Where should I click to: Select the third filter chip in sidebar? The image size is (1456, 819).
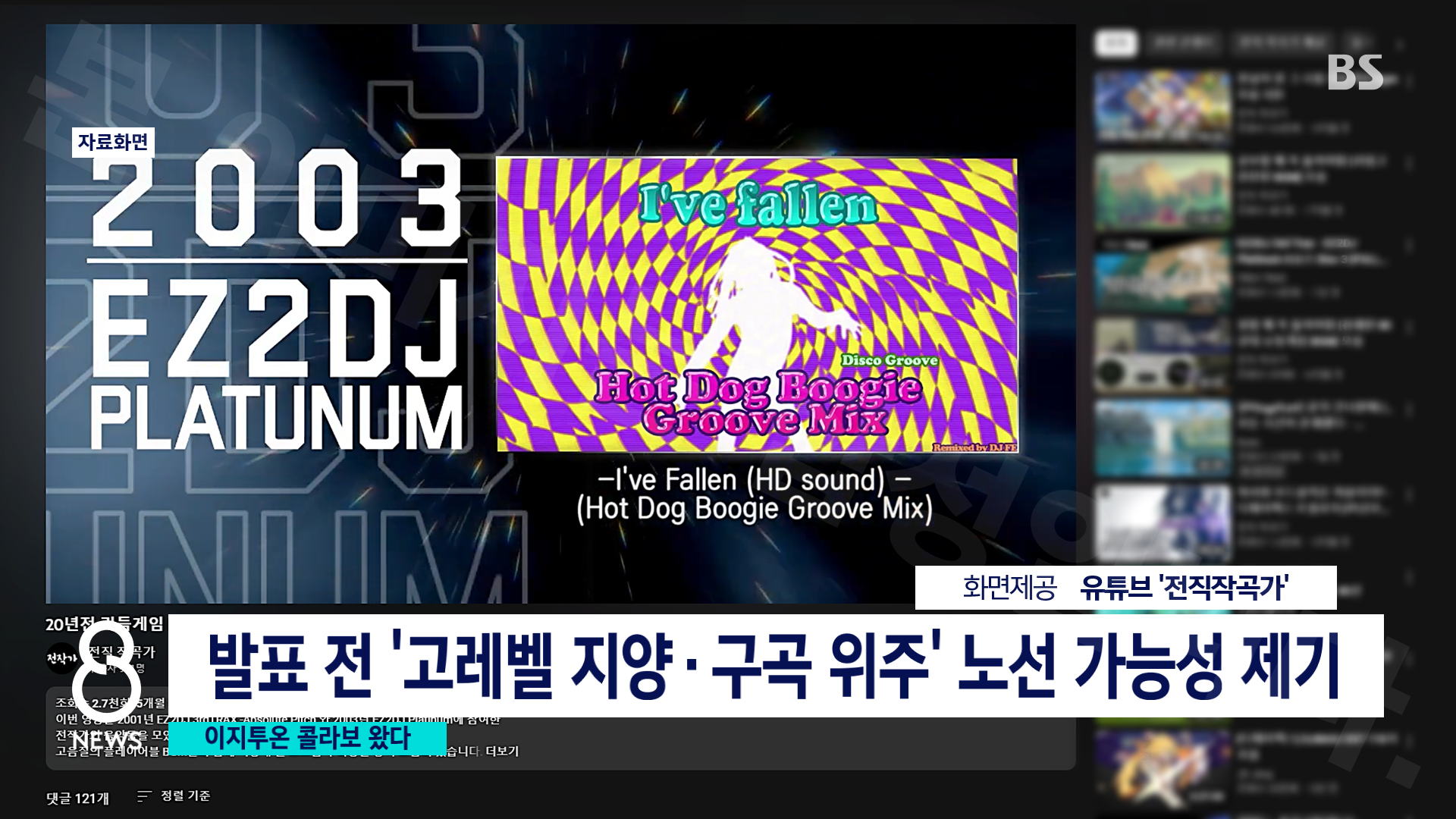pyautogui.click(x=1282, y=43)
